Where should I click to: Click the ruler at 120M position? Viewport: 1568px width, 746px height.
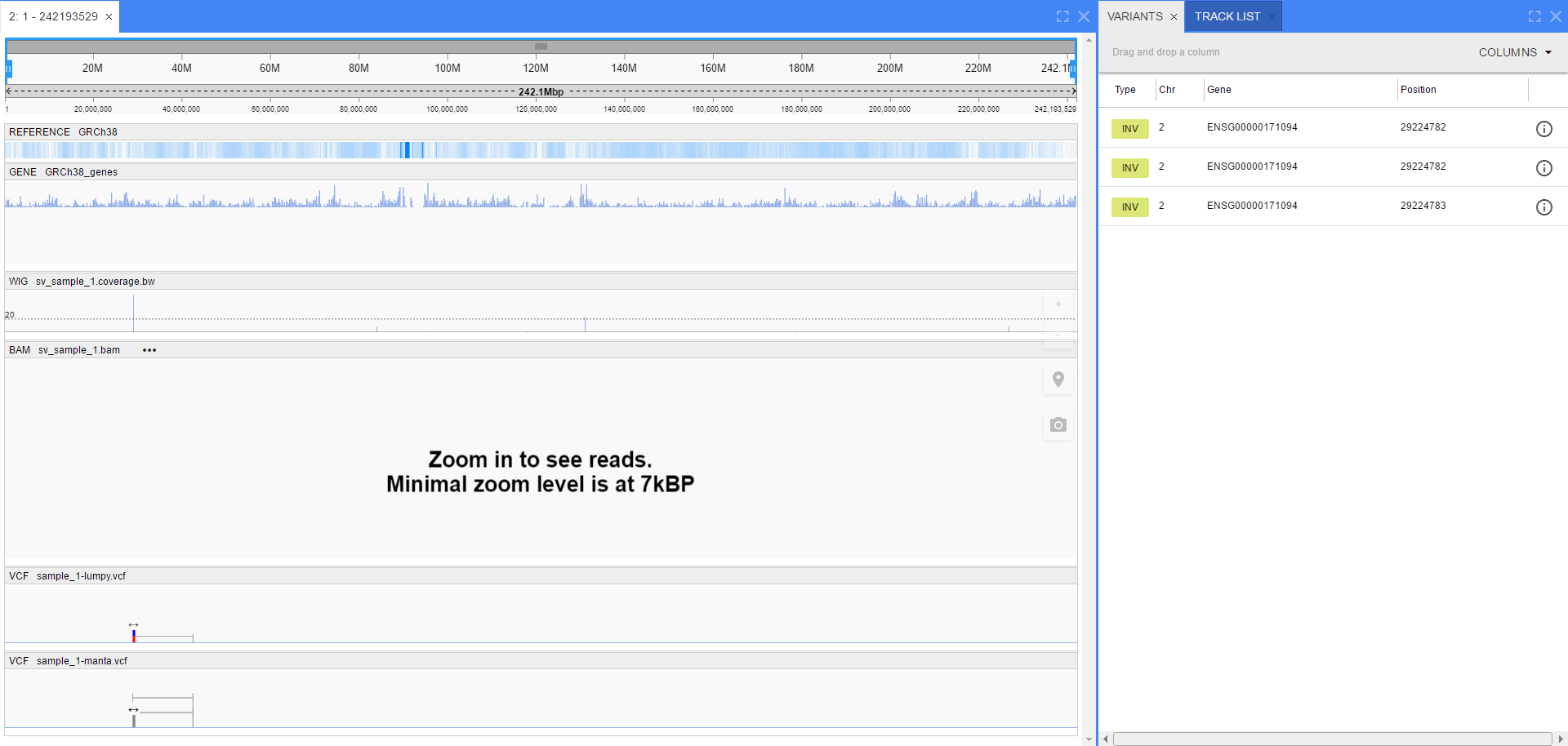[536, 68]
